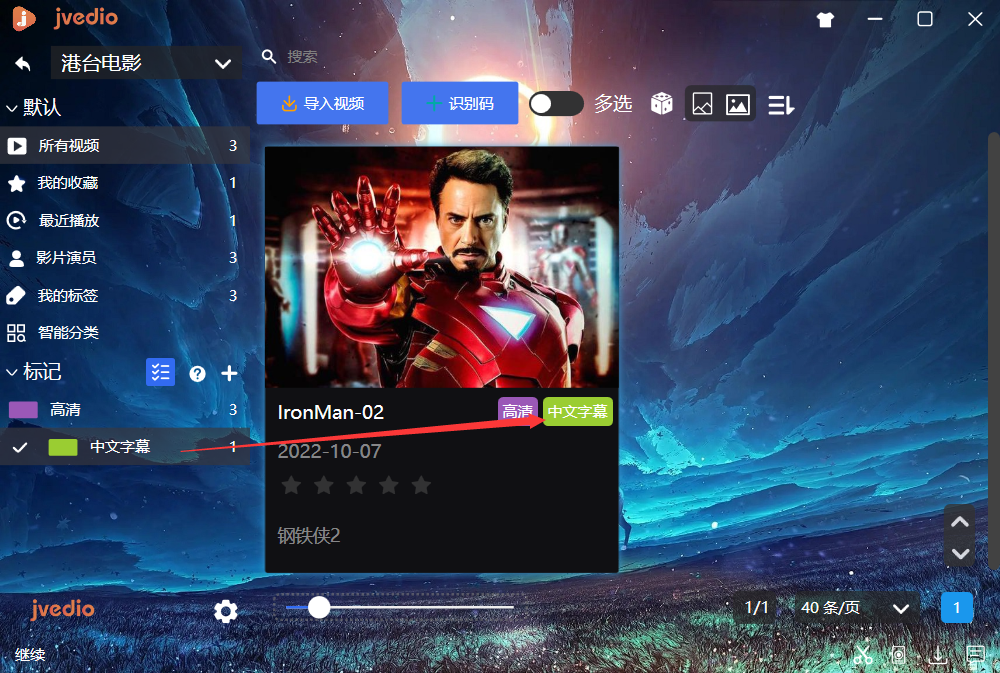Open the skin/theme shirt icon
The width and height of the screenshot is (1000, 673).
825,20
